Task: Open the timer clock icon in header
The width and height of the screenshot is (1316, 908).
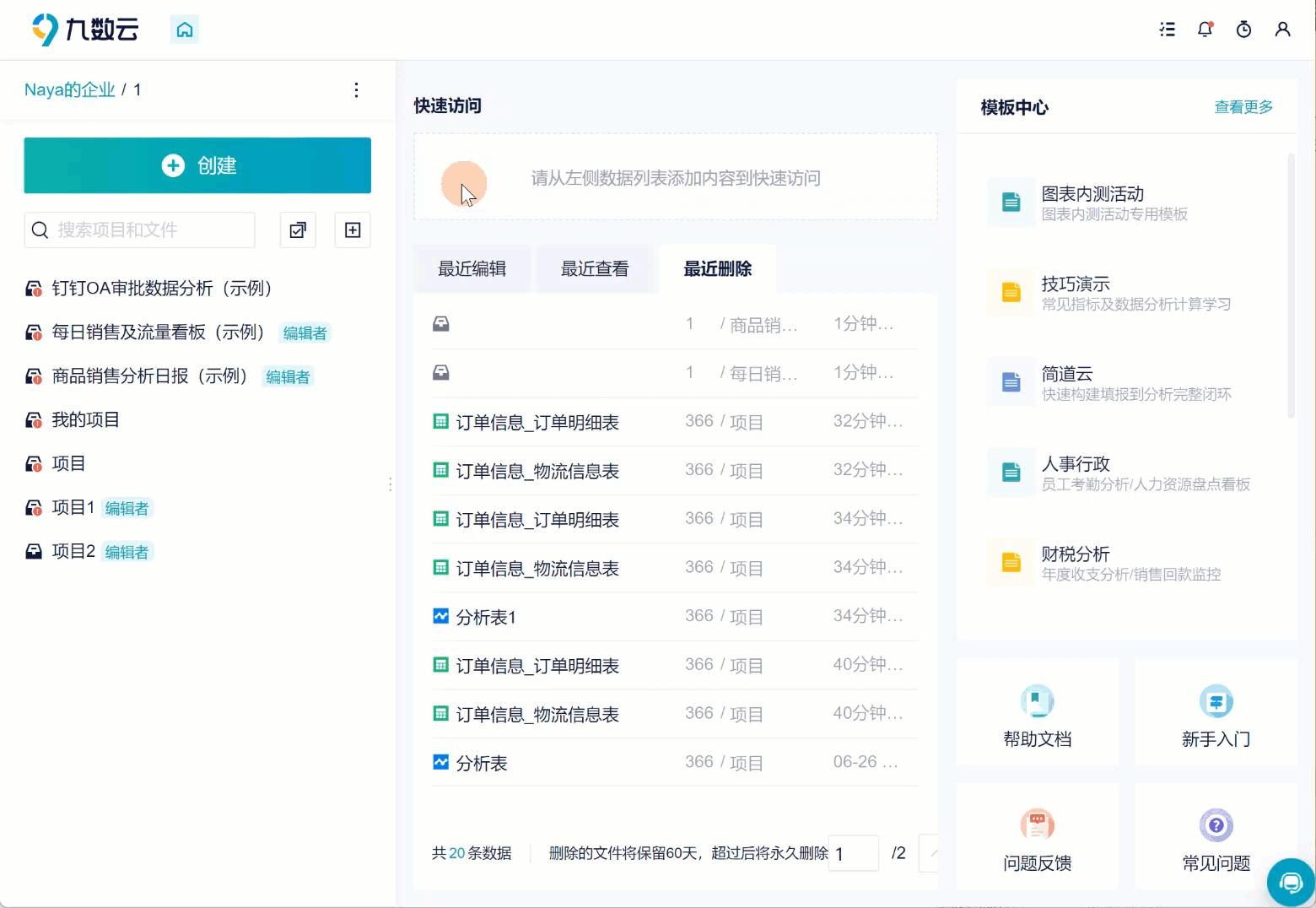Action: [x=1243, y=30]
